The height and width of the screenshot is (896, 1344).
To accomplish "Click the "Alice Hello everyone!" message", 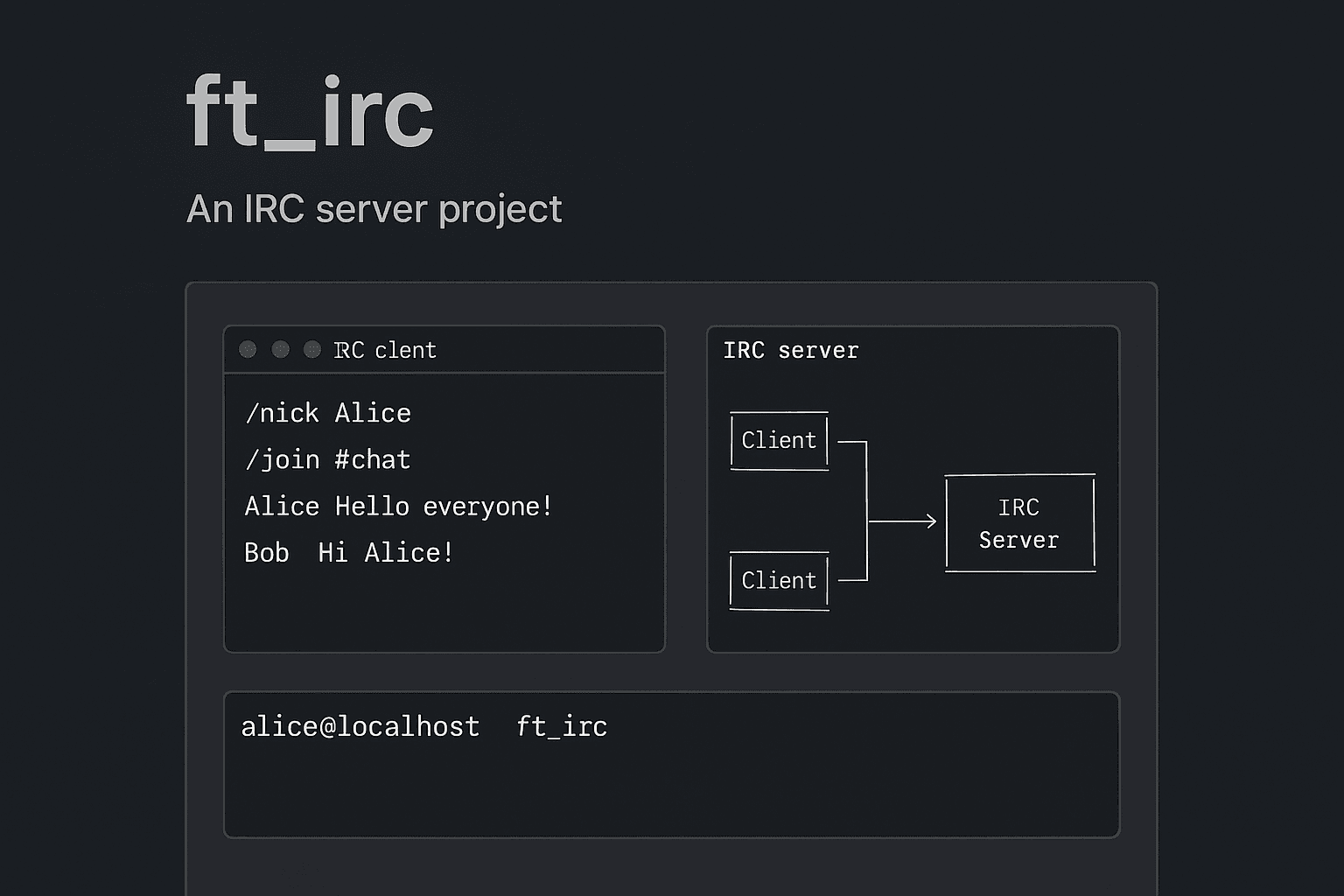I will 398,507.
